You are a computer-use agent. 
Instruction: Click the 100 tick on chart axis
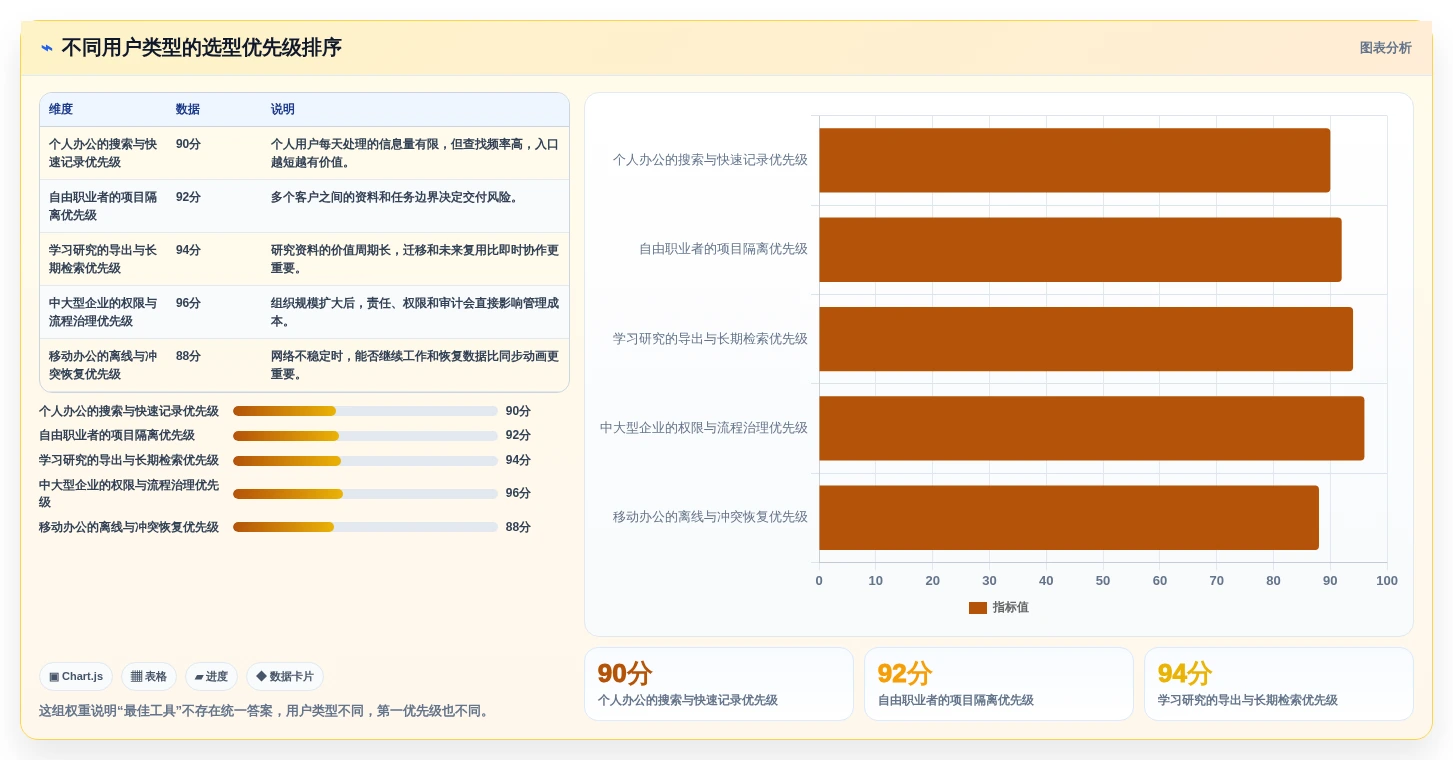(x=1387, y=581)
